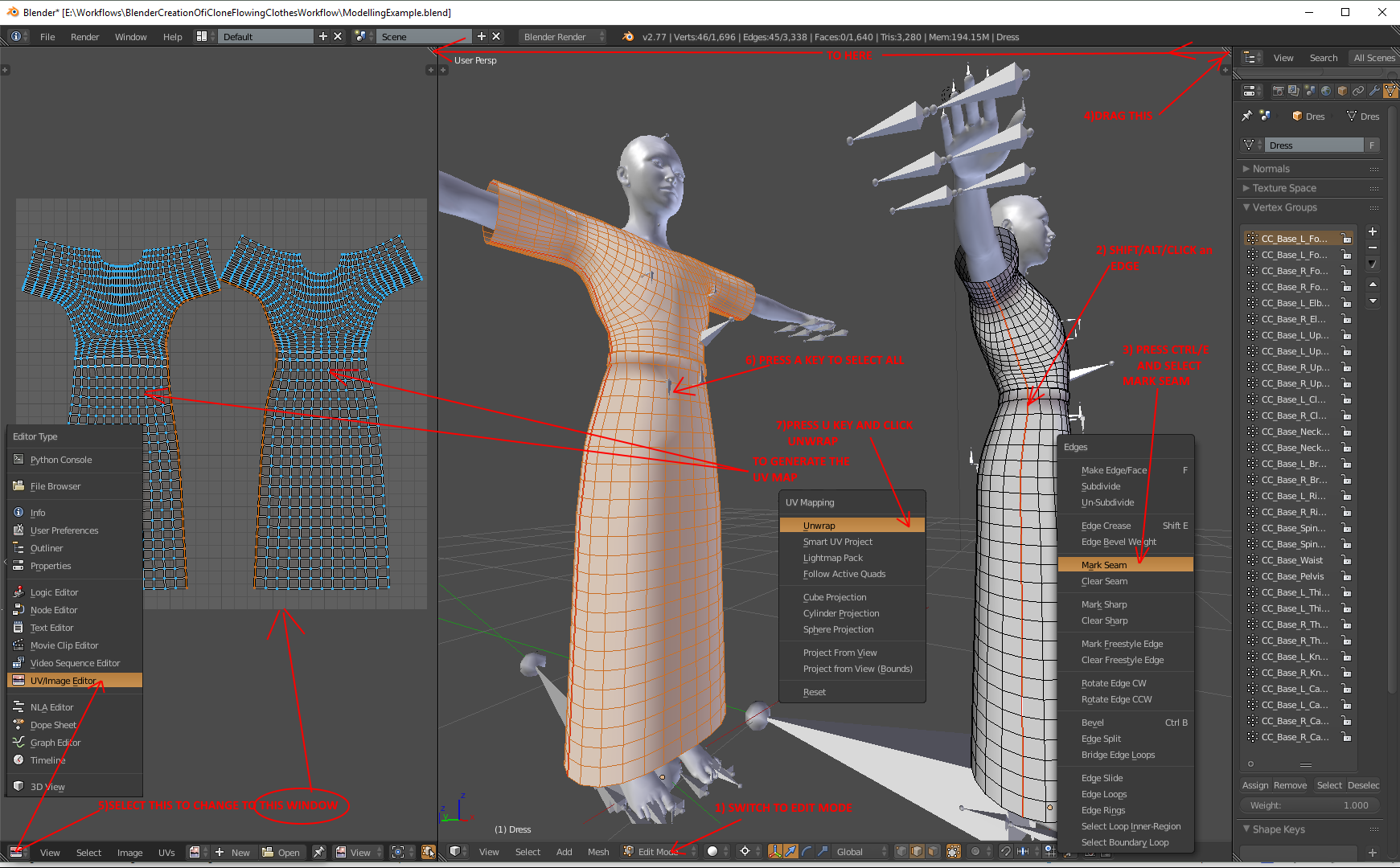
Task: Enable face select mode icon
Action: [933, 851]
